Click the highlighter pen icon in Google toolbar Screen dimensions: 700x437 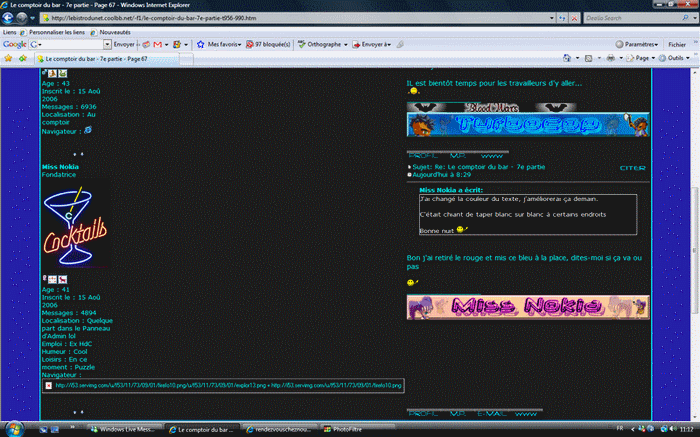(400, 44)
